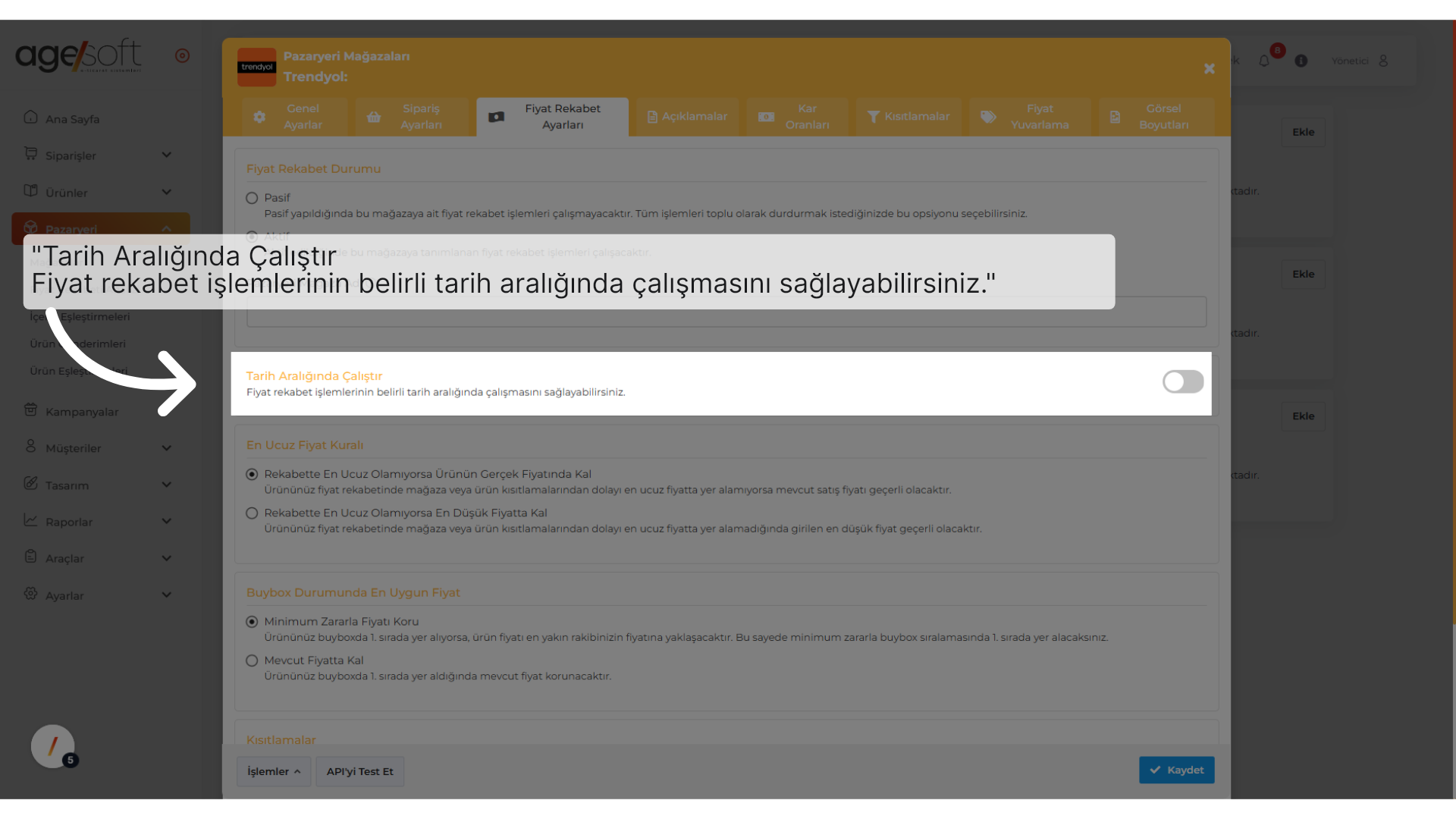This screenshot has width=1456, height=819.
Task: Expand the Ayarlar sidebar chevron
Action: click(x=166, y=595)
